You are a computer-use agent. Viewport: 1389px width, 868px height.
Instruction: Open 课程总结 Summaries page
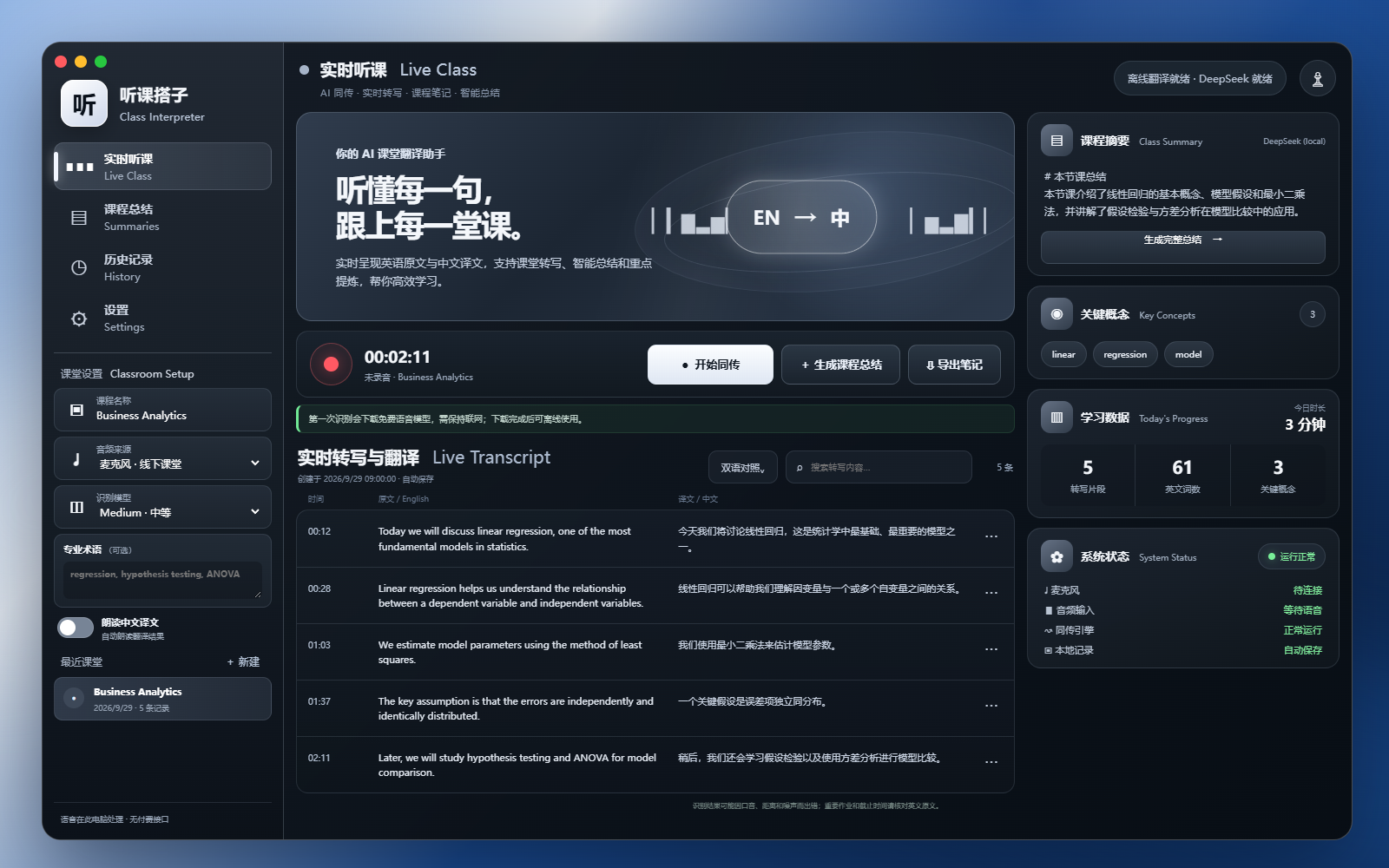click(x=162, y=217)
